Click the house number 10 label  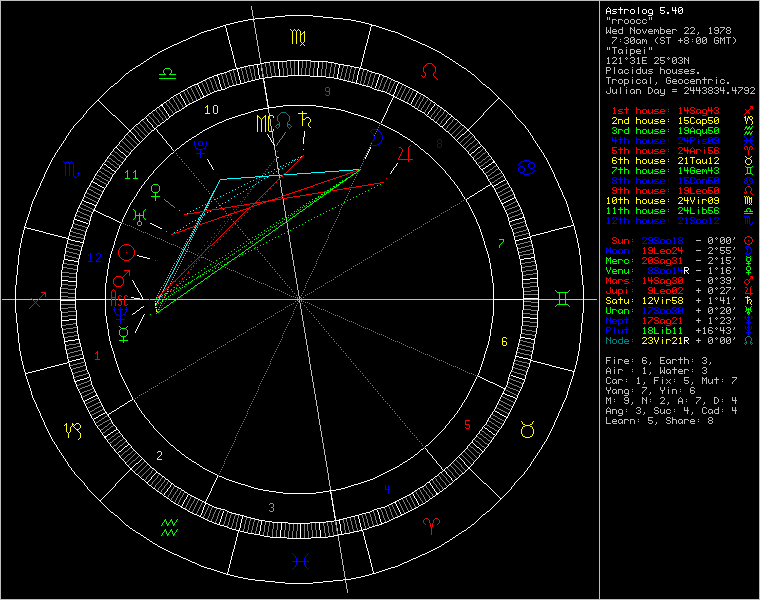click(211, 110)
